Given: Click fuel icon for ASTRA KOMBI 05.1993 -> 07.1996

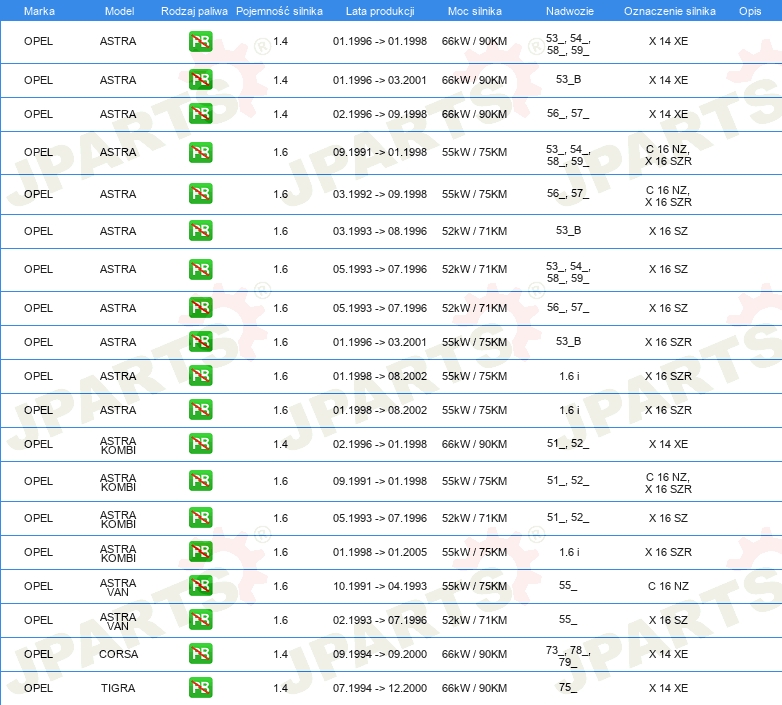Looking at the screenshot, I should point(200,518).
